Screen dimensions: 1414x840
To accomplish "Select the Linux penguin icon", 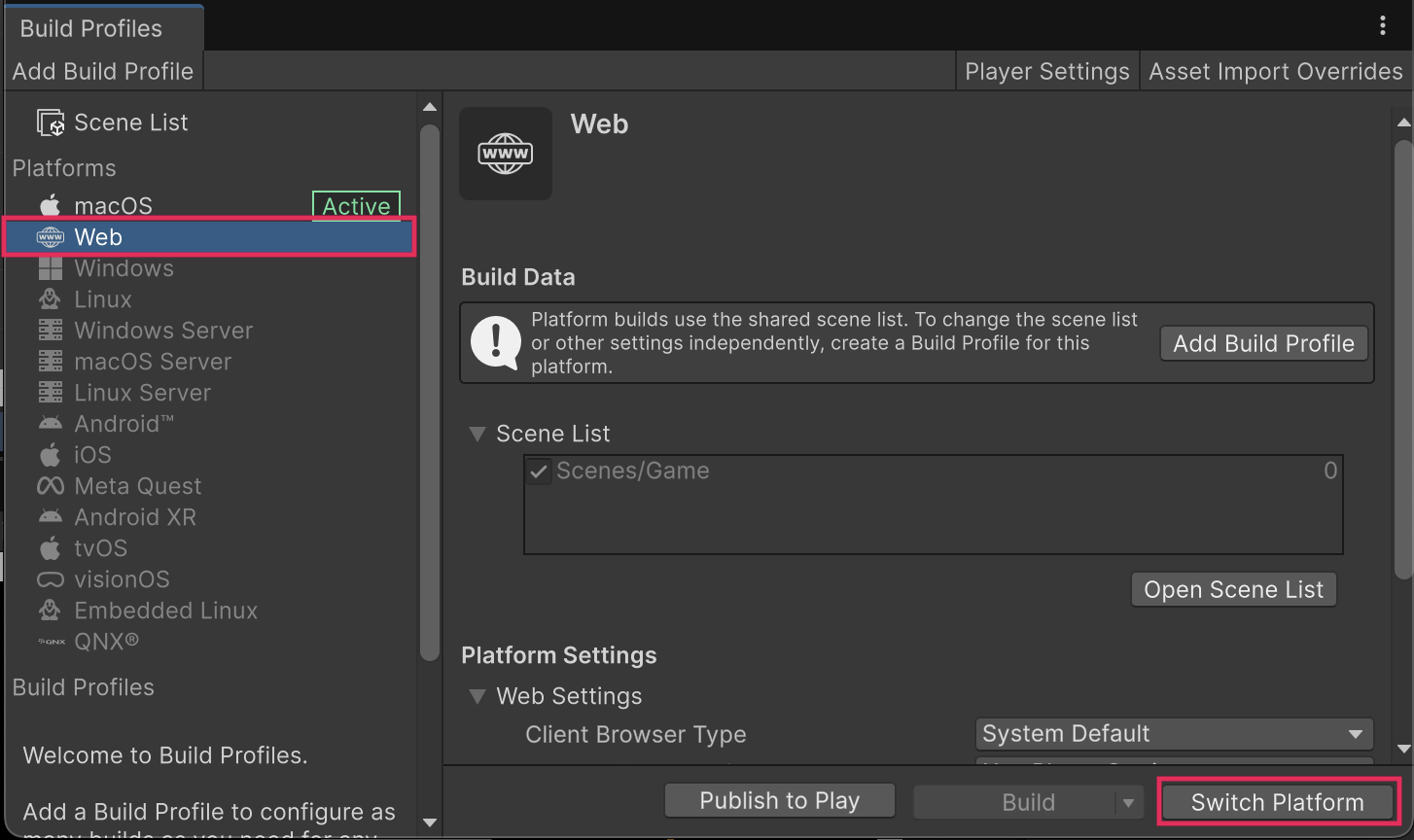I will (50, 299).
